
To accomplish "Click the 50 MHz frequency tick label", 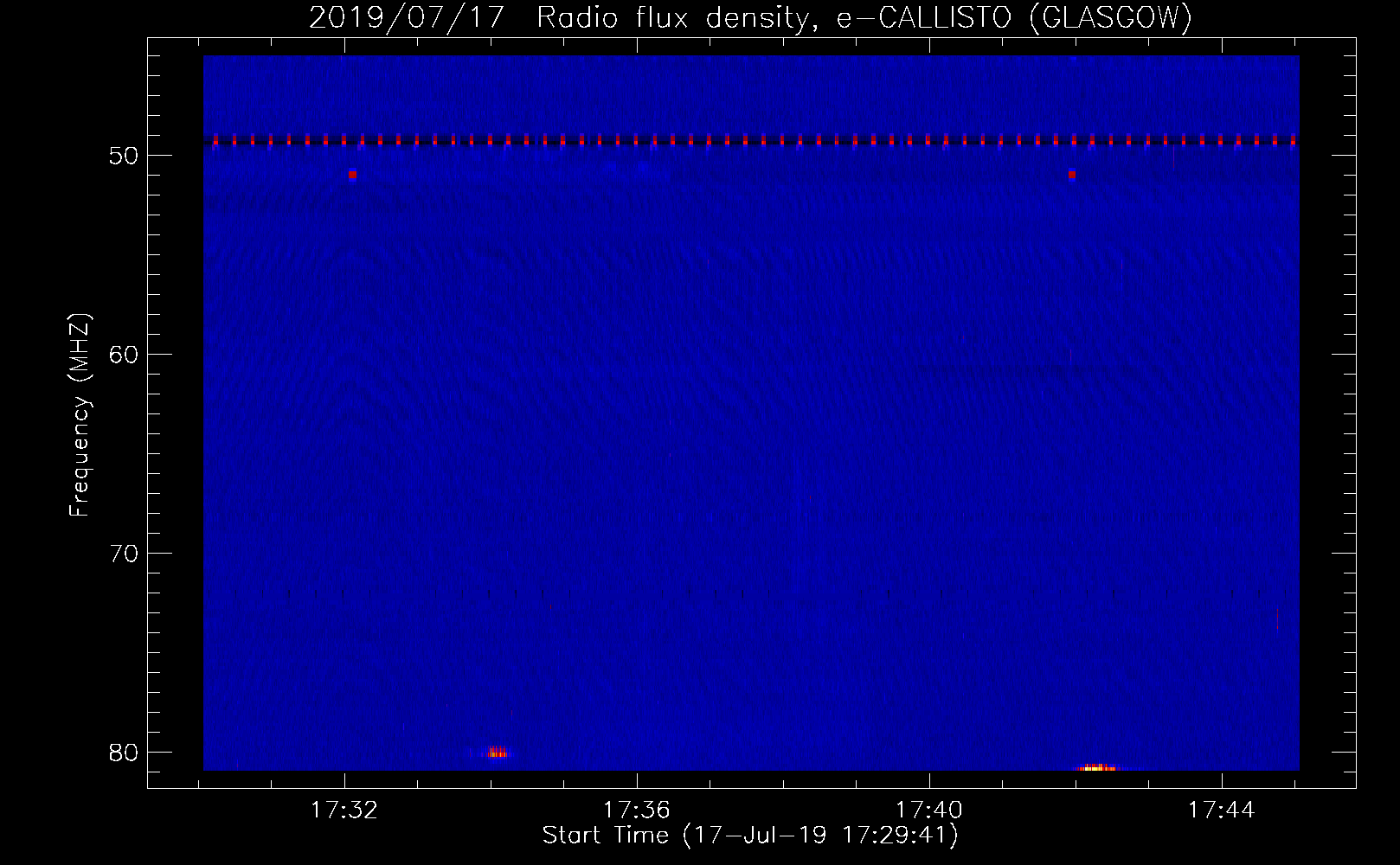I will point(124,156).
